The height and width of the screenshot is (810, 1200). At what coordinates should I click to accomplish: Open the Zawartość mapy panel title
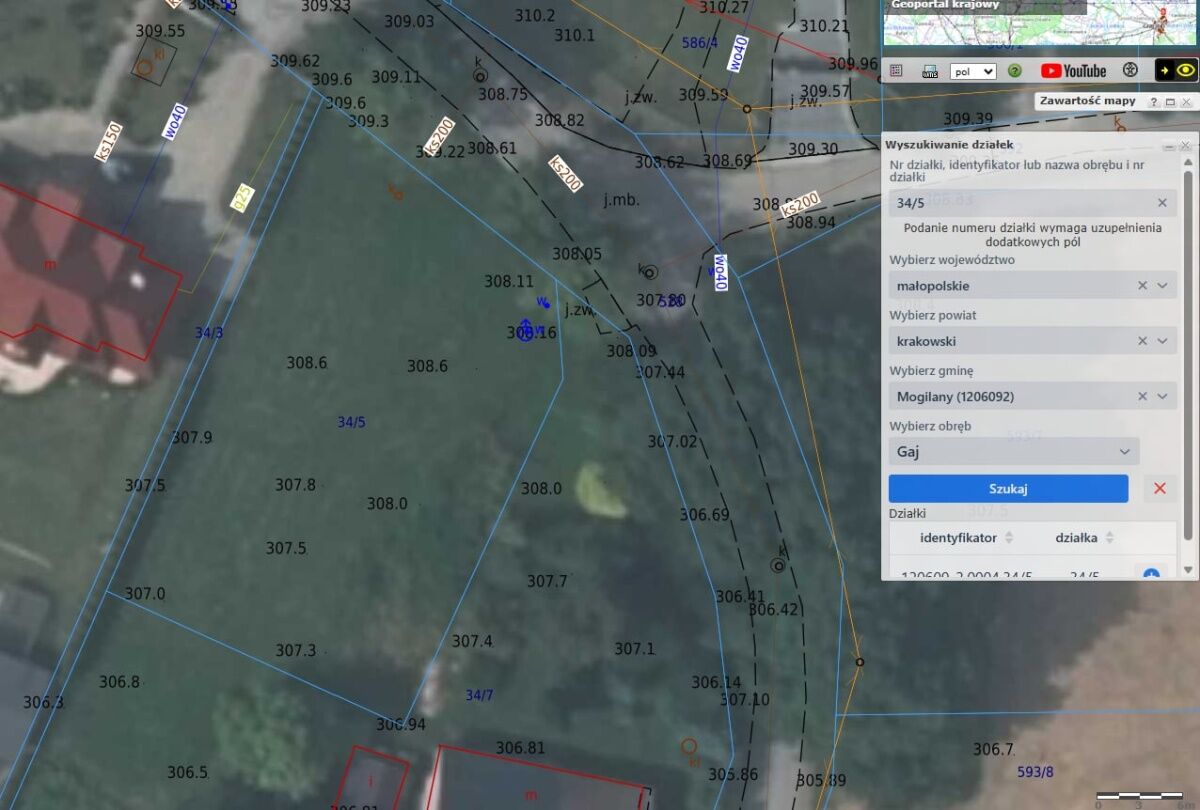[1087, 102]
